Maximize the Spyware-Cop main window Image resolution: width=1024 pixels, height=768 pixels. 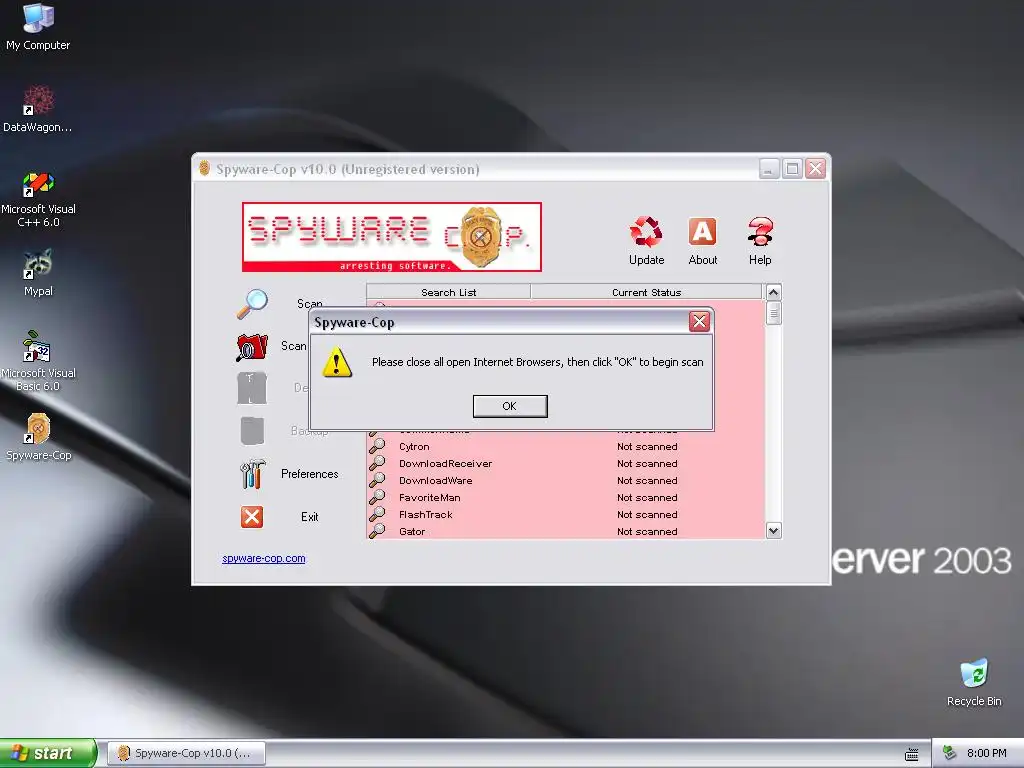pyautogui.click(x=792, y=169)
